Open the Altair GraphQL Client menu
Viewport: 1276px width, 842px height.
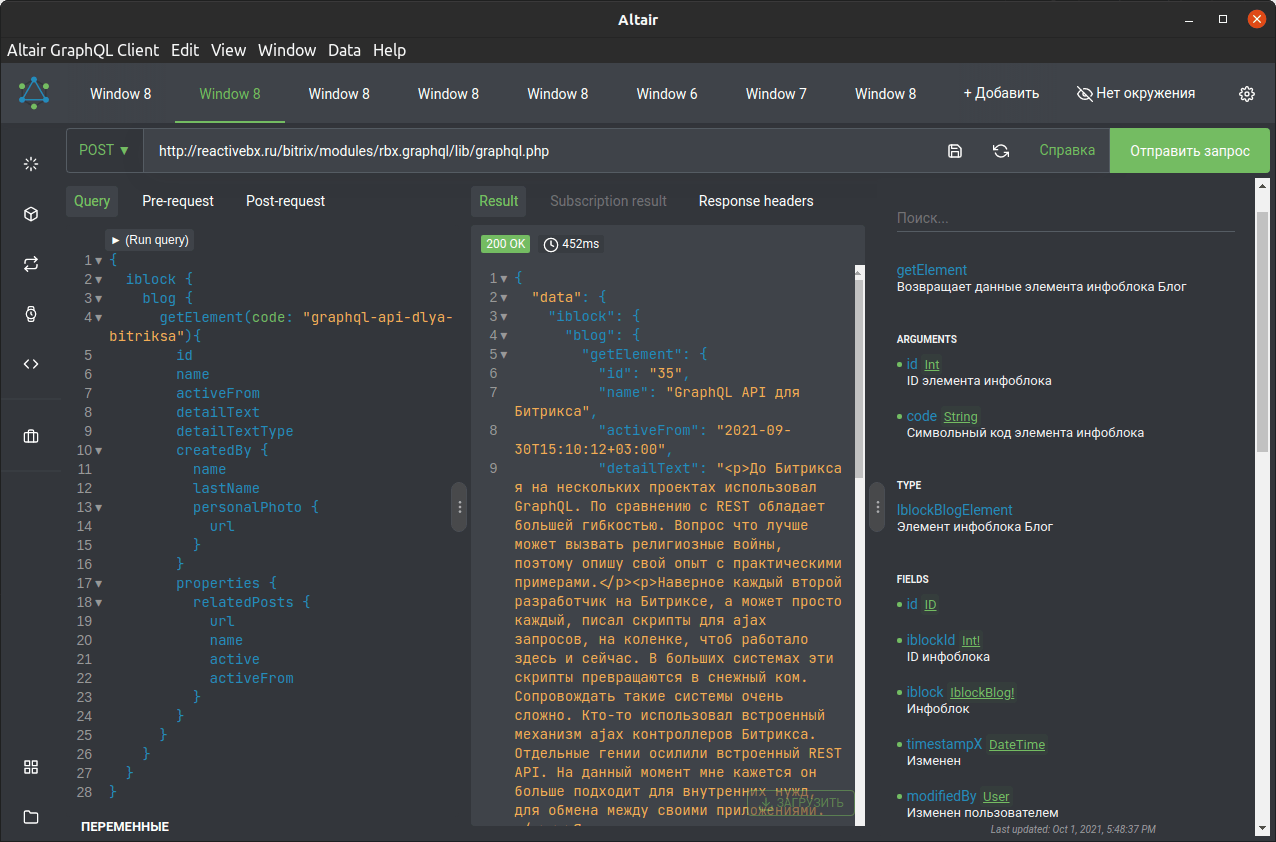coord(83,50)
